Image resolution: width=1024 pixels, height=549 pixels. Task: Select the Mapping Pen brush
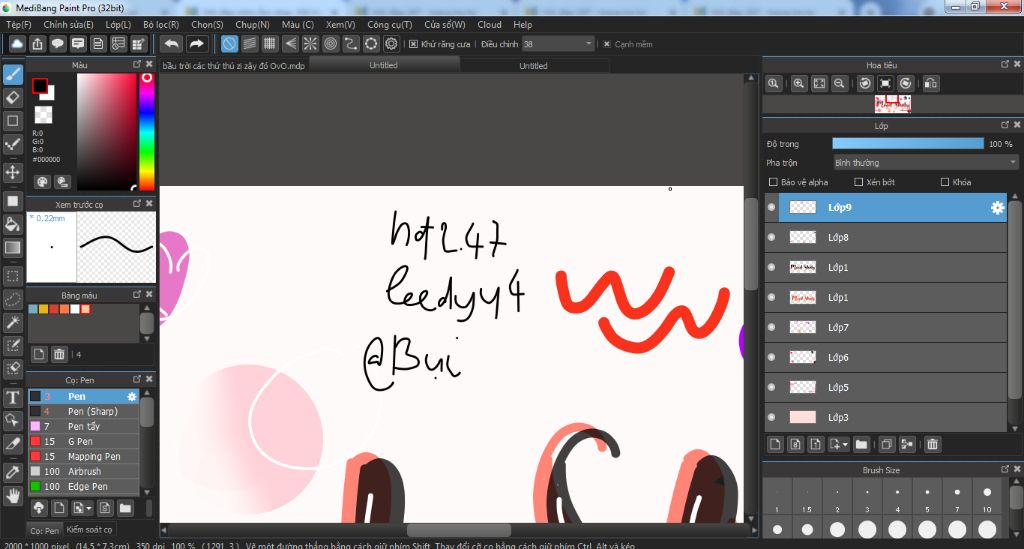84,457
